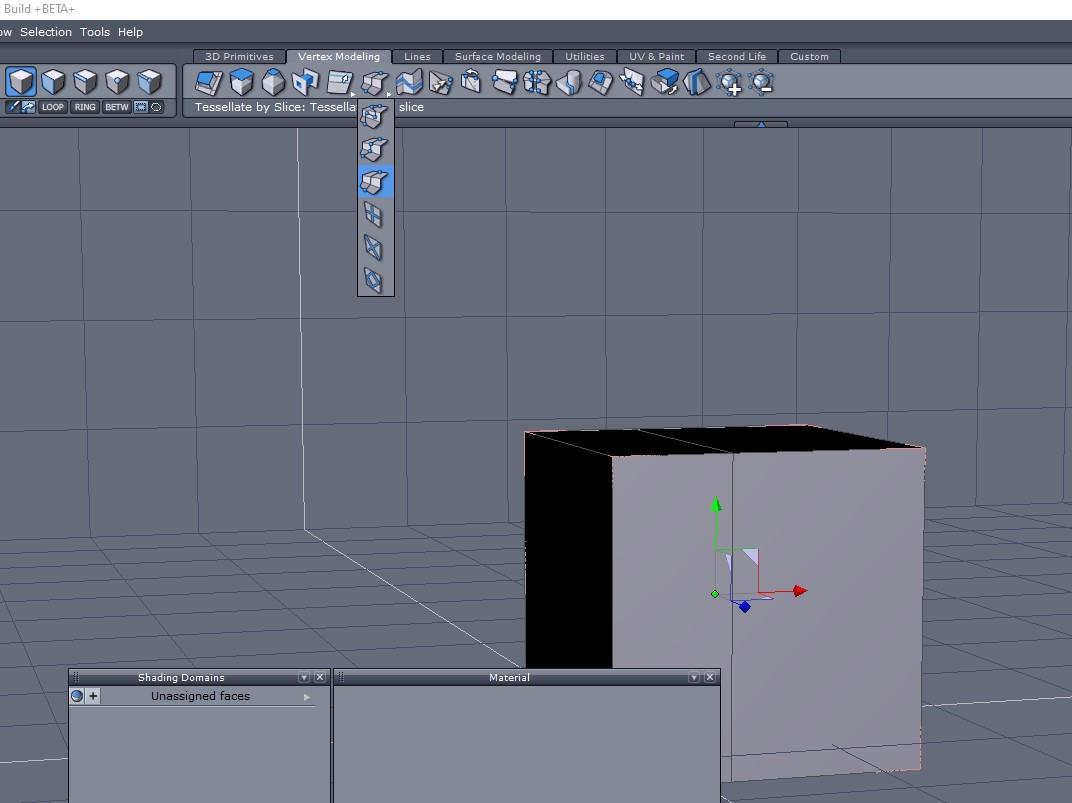Switch to edge selection mode cube icon
The image size is (1072, 803).
pyautogui.click(x=85, y=82)
